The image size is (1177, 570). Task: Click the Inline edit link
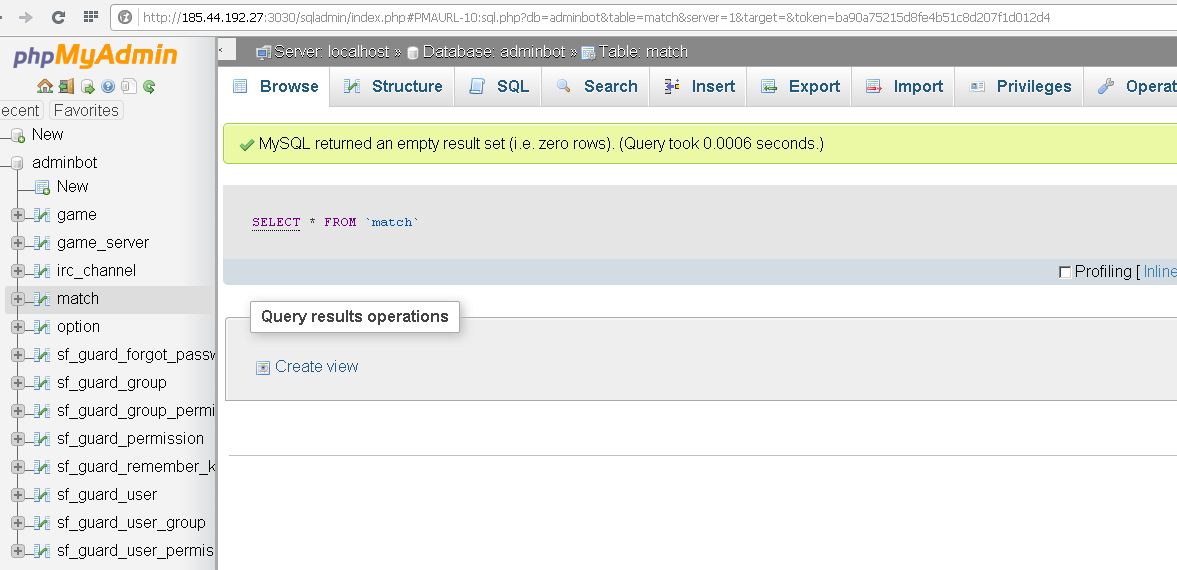pos(1160,272)
